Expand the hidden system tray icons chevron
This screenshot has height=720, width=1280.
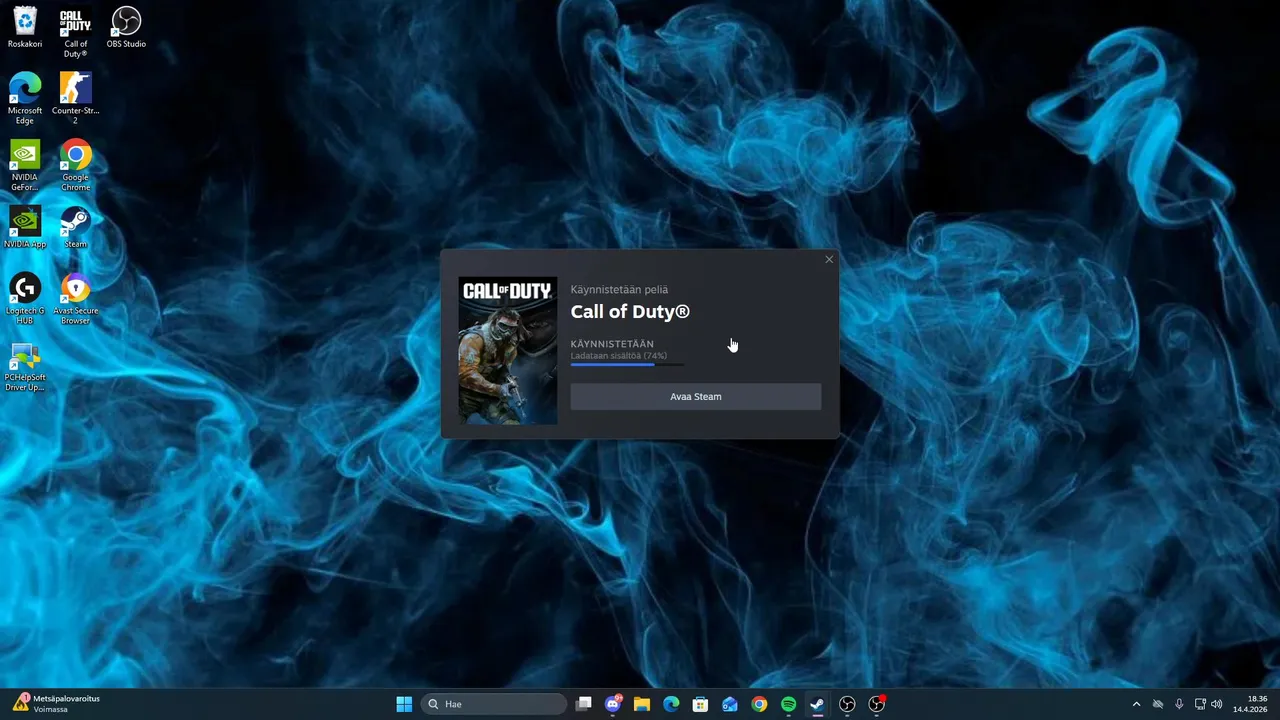pos(1136,704)
